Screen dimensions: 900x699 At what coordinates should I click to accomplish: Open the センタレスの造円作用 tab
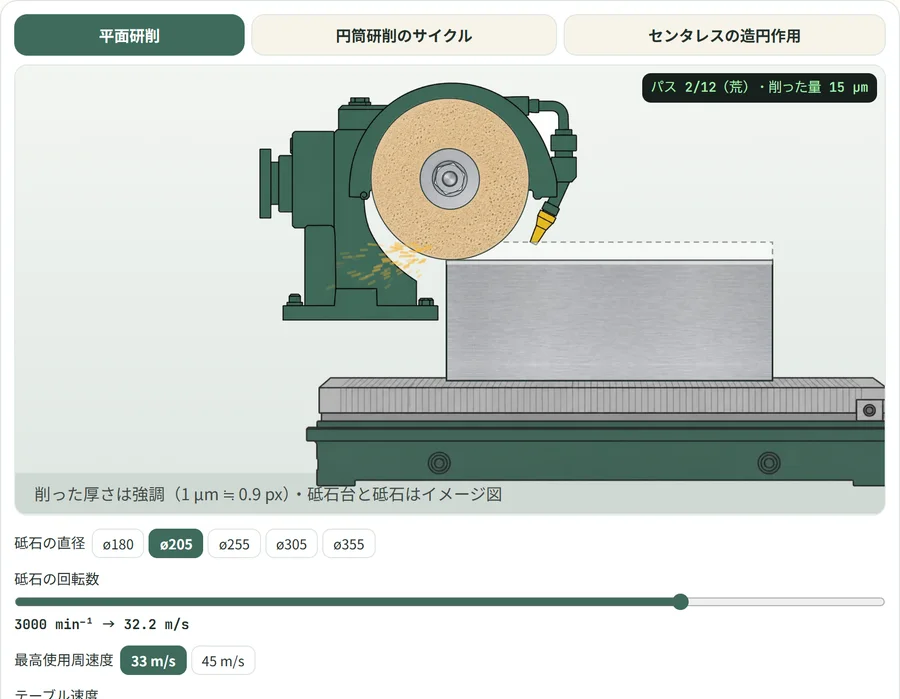pyautogui.click(x=724, y=36)
